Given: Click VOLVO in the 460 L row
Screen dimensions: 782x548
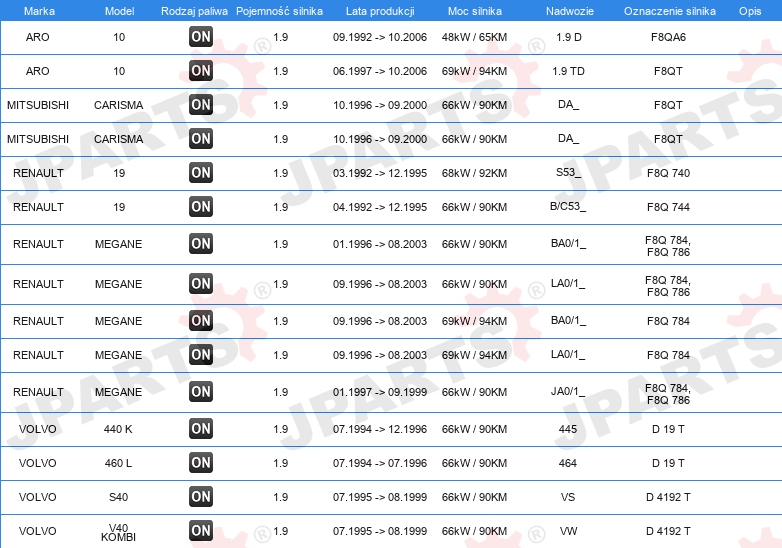Looking at the screenshot, I should coord(37,463).
